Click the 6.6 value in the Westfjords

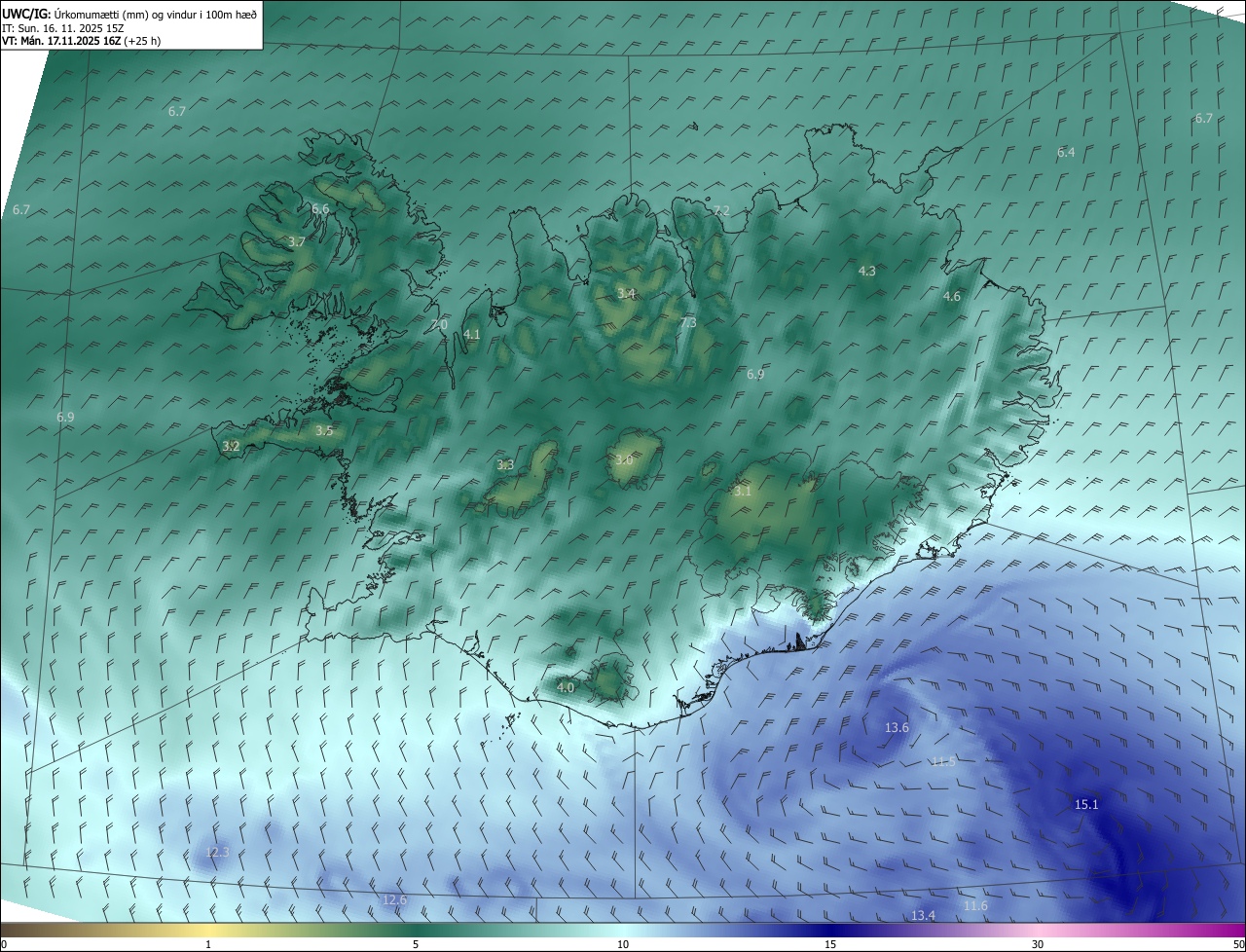(320, 209)
